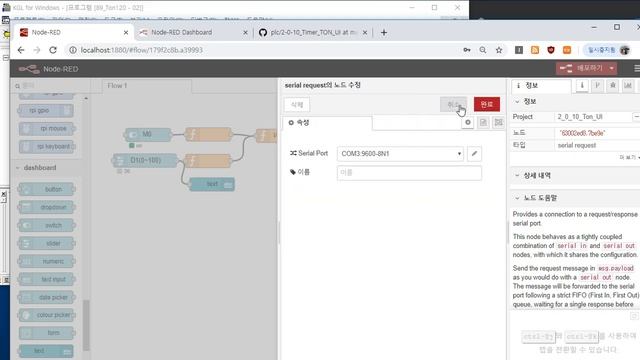Open the project history sidebar icon
Screen dimensions: 640x360
tap(598, 85)
